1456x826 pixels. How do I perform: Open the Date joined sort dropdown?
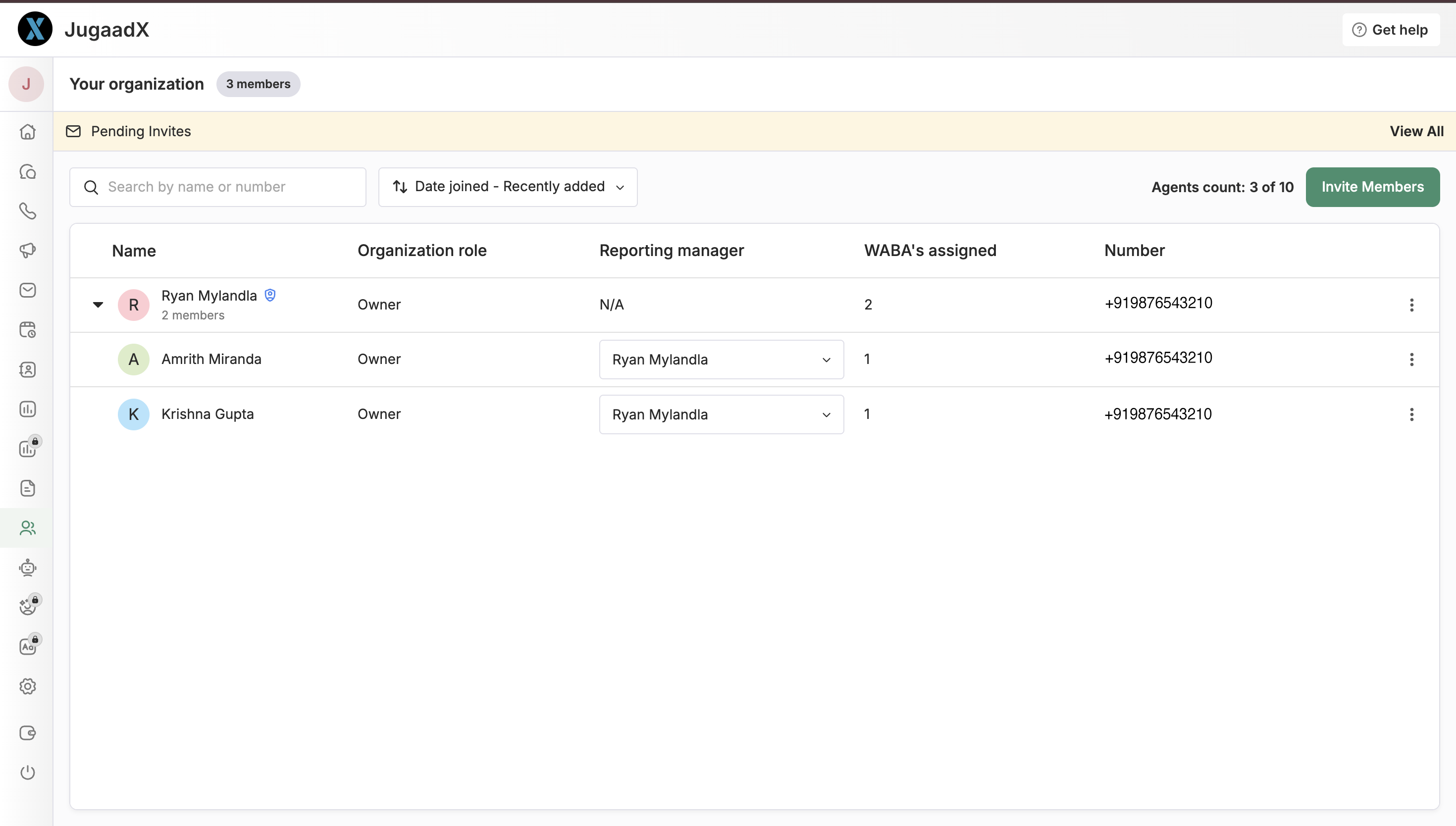(x=508, y=187)
